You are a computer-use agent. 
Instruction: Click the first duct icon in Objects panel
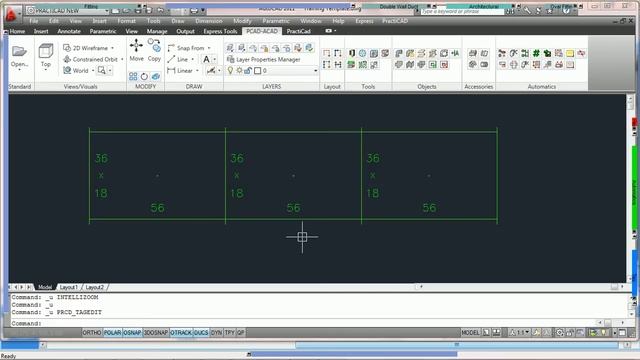pos(399,53)
